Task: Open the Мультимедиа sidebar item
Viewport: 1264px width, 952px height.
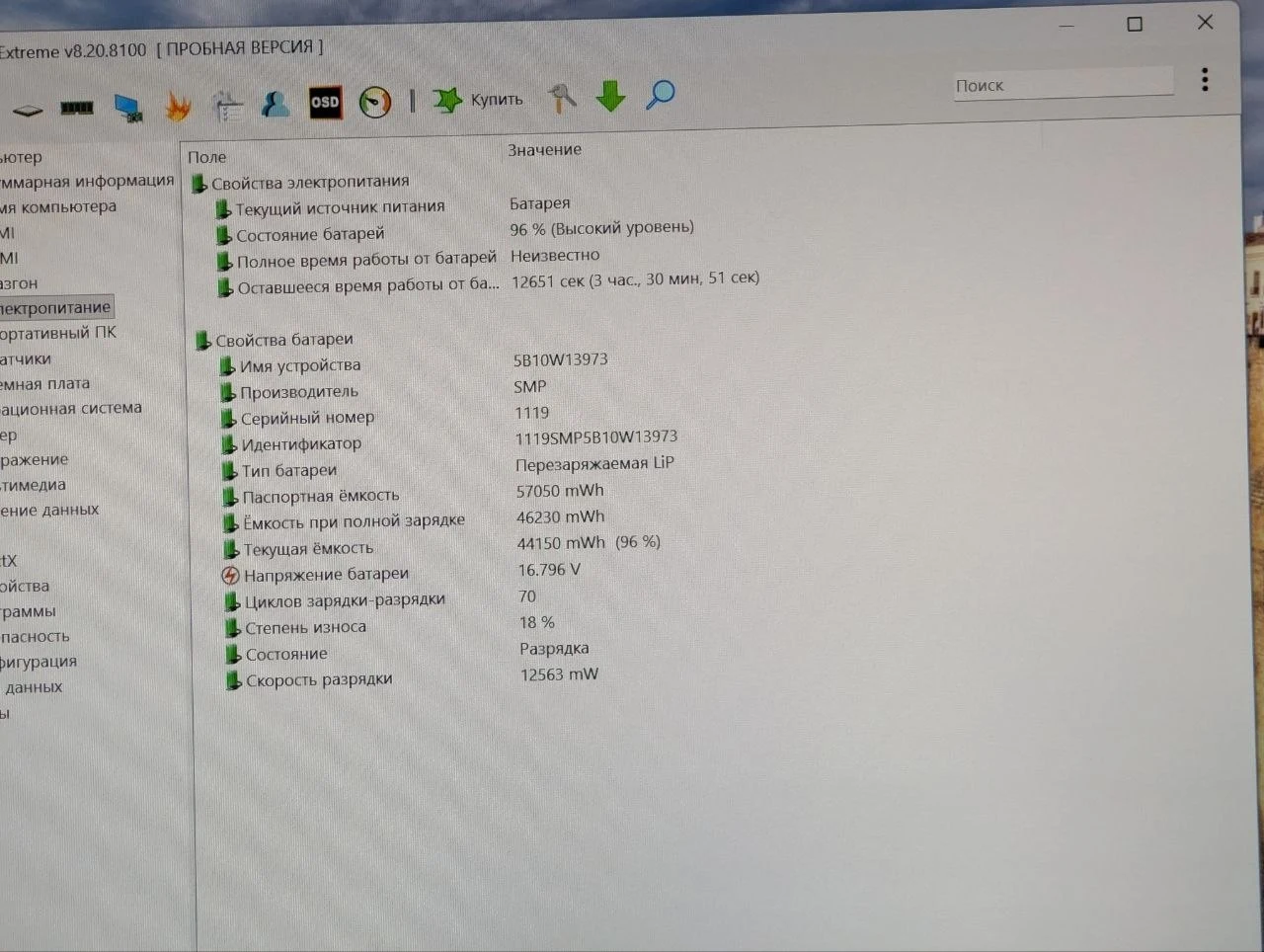Action: click(x=33, y=485)
